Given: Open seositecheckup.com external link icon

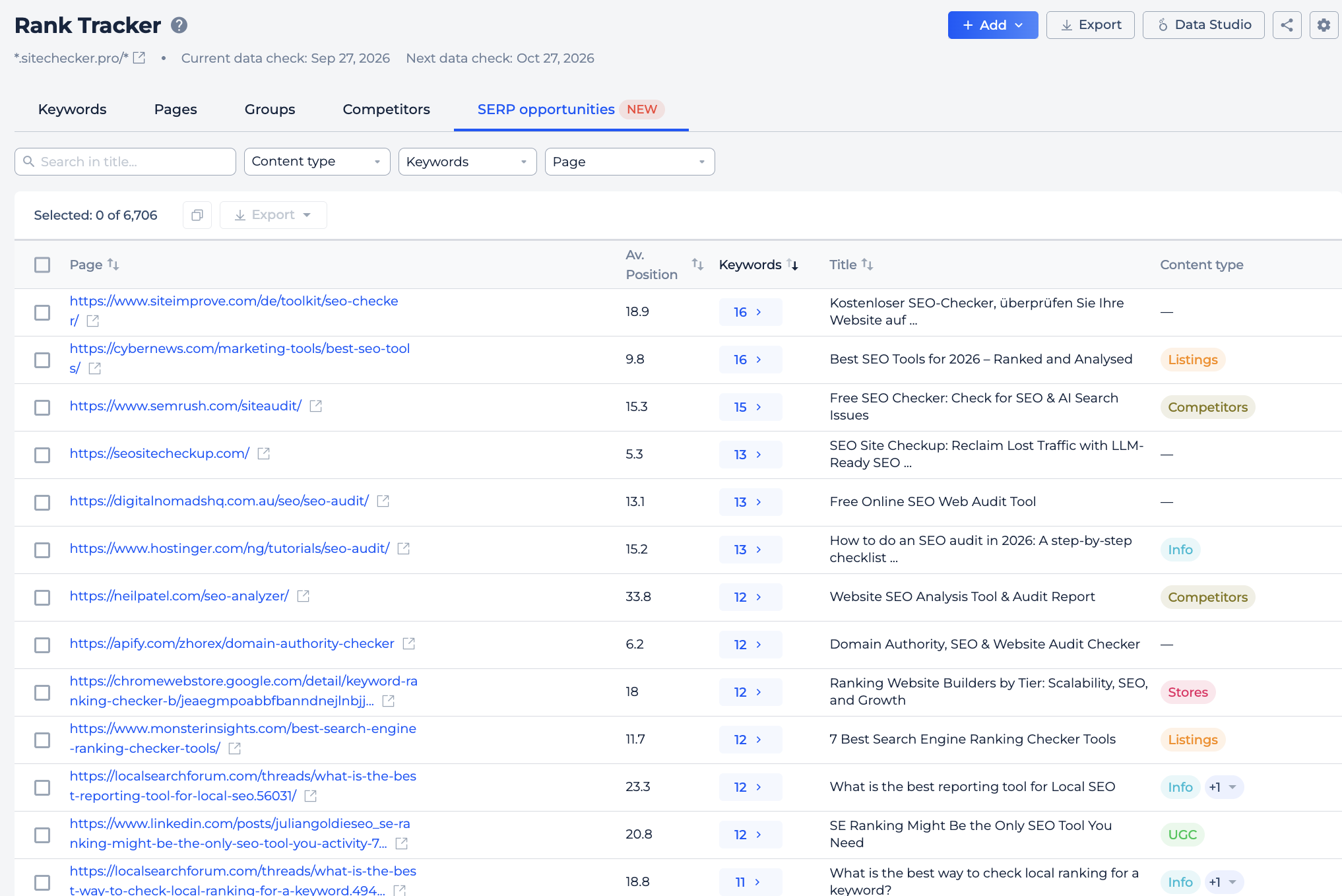Looking at the screenshot, I should pyautogui.click(x=264, y=454).
